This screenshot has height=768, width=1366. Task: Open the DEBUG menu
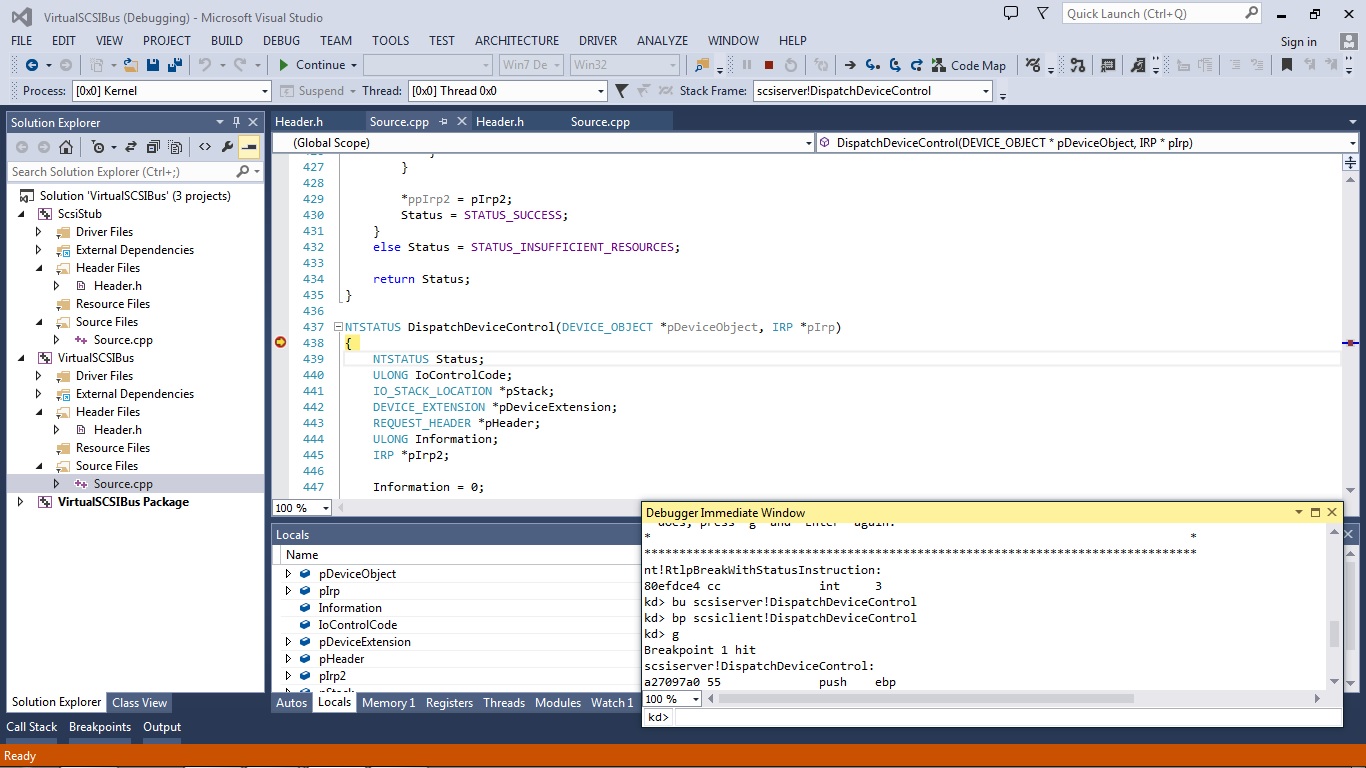point(281,41)
